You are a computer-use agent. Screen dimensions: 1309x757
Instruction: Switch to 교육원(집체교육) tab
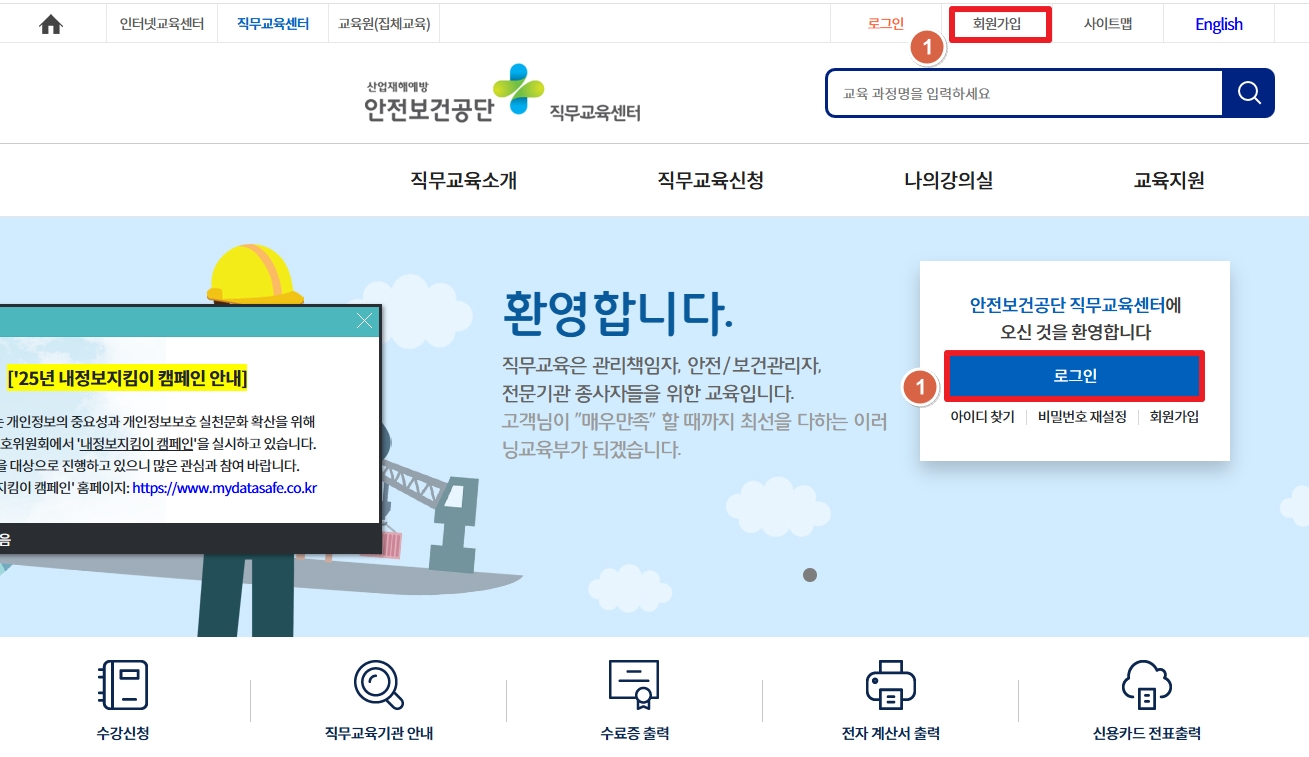click(384, 24)
